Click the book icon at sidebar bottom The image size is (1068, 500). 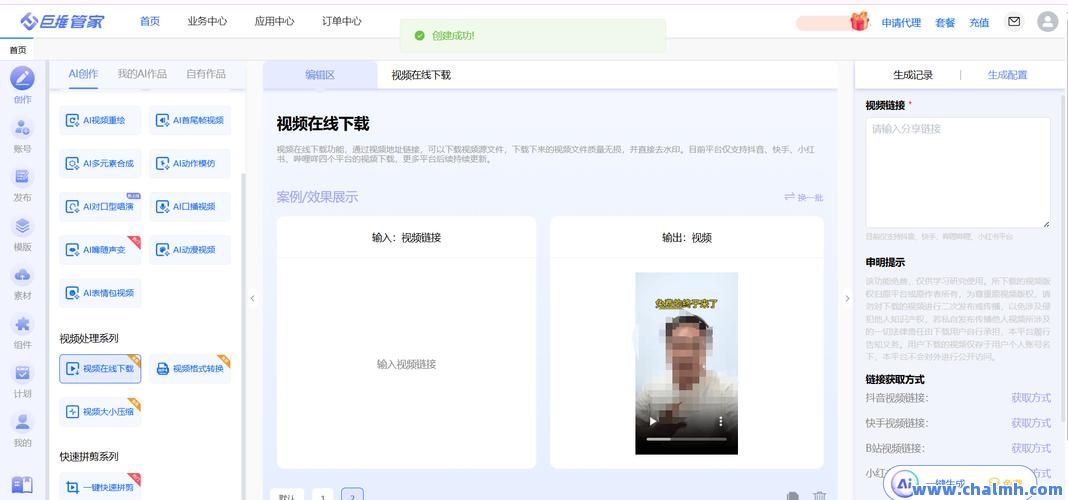click(22, 484)
